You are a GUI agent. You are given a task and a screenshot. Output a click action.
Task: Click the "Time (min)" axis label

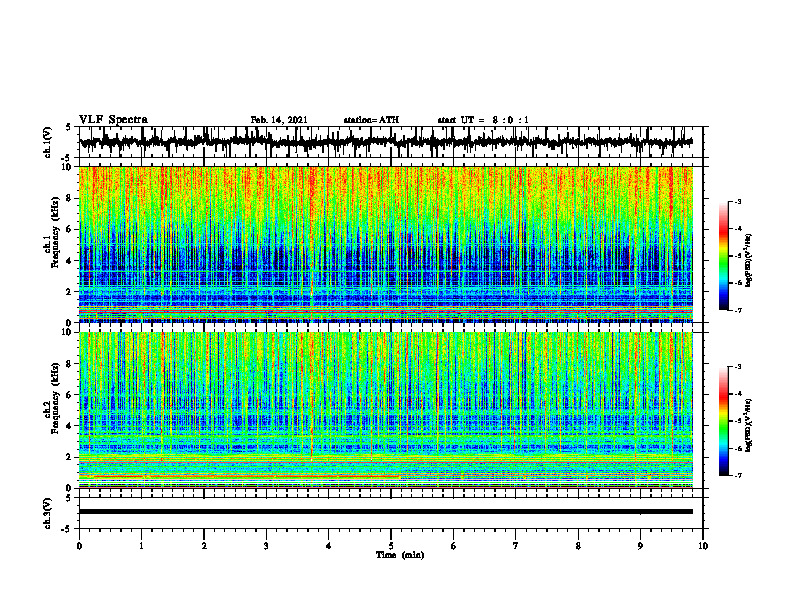click(400, 555)
